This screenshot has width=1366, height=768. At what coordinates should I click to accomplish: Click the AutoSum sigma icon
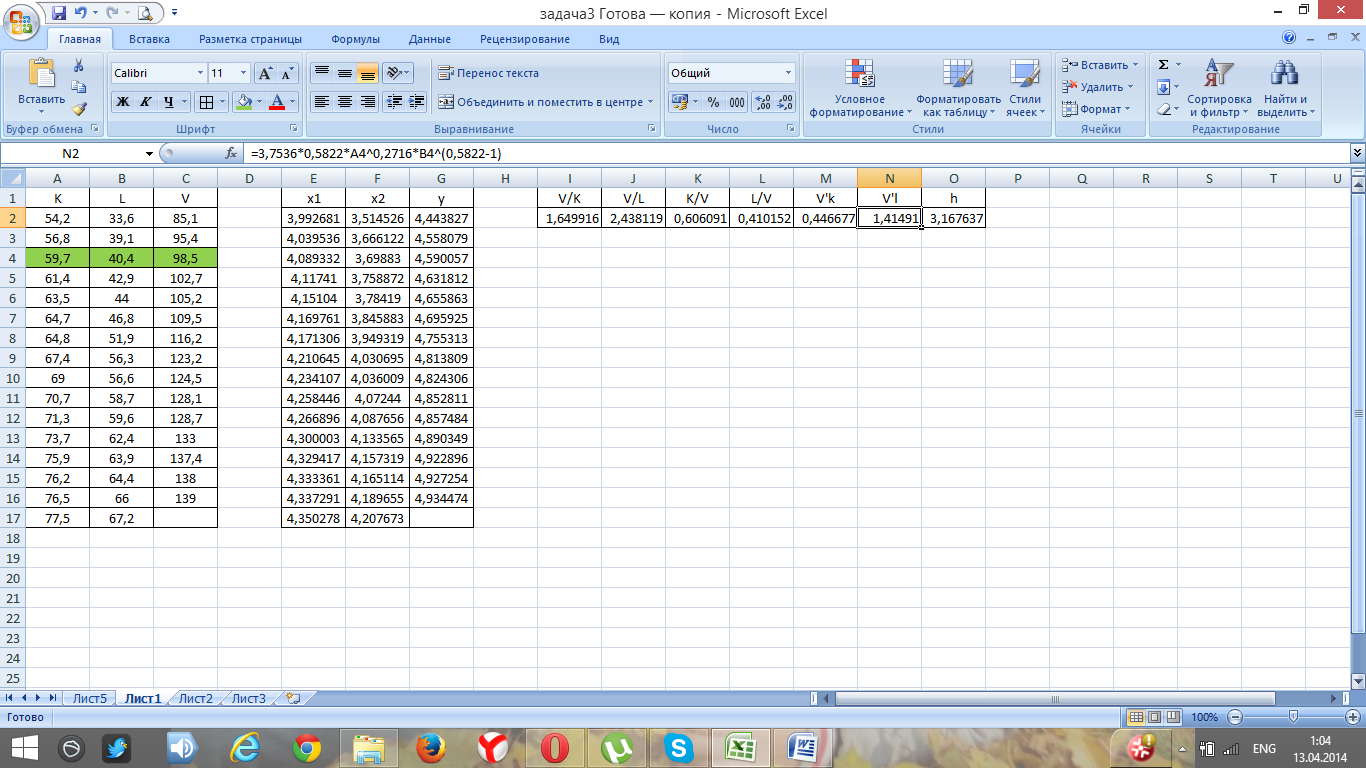(x=1163, y=65)
